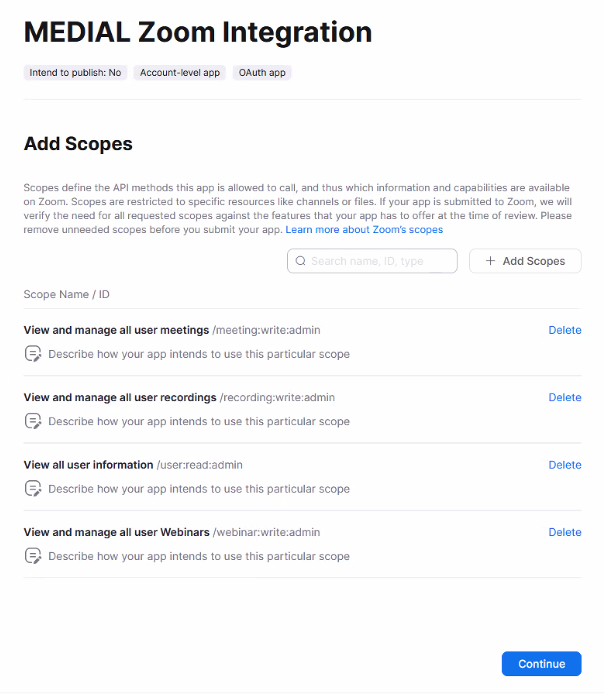Click the description edit icon for recording:write:admin
Image resolution: width=604 pixels, height=694 pixels.
click(x=33, y=421)
